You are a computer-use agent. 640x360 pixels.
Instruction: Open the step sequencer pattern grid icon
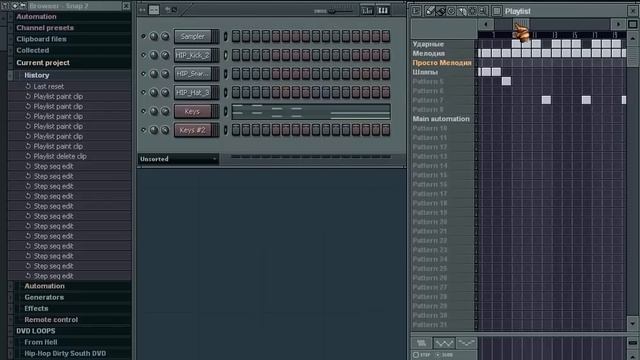154,10
